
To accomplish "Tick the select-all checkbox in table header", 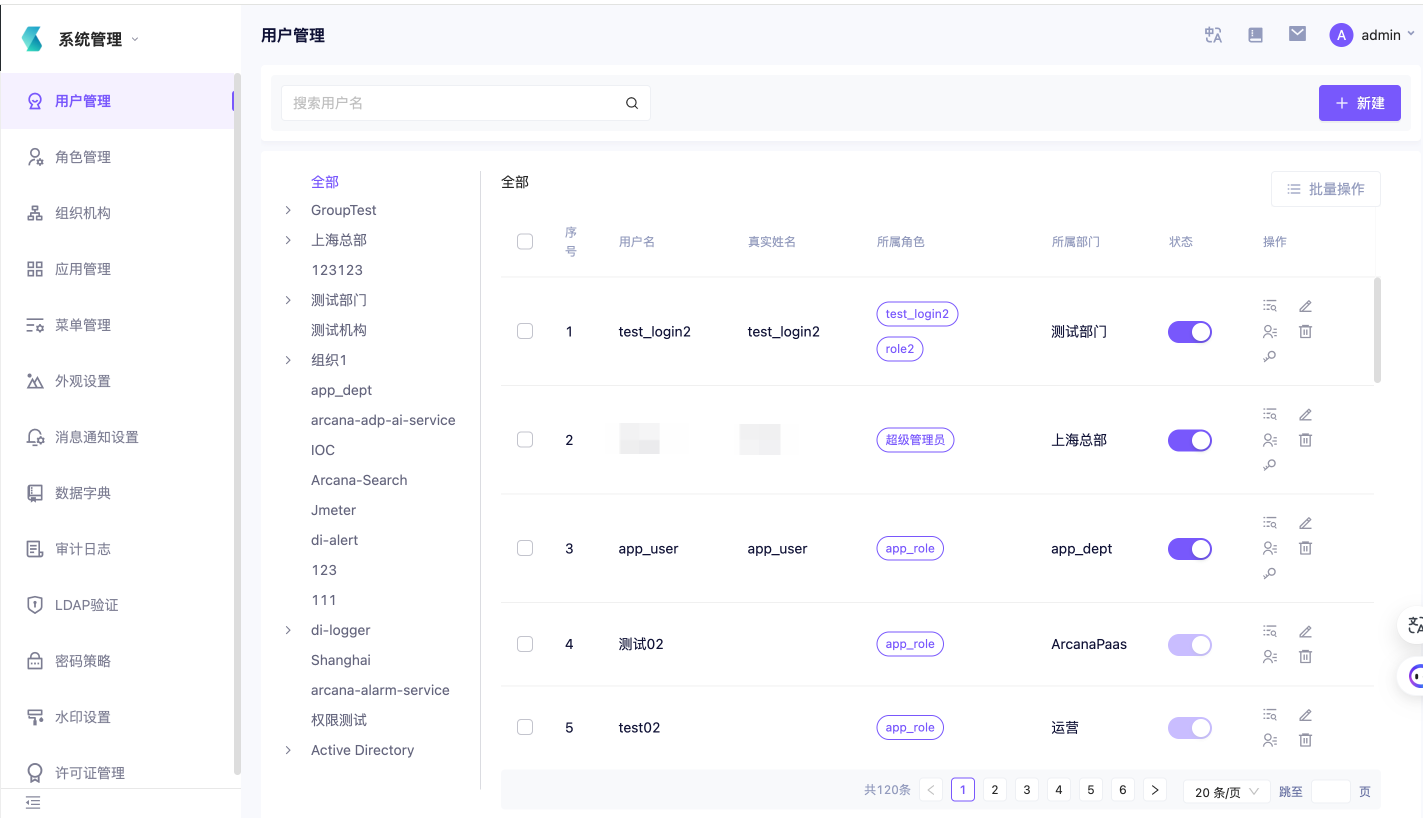I will click(x=525, y=241).
